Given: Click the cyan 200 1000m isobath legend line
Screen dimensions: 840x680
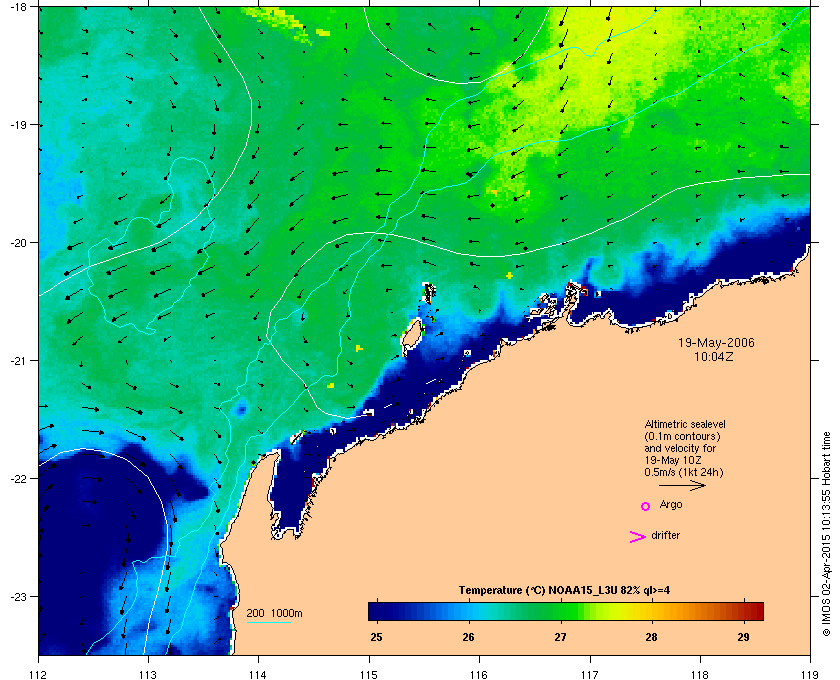Looking at the screenshot, I should (x=268, y=623).
